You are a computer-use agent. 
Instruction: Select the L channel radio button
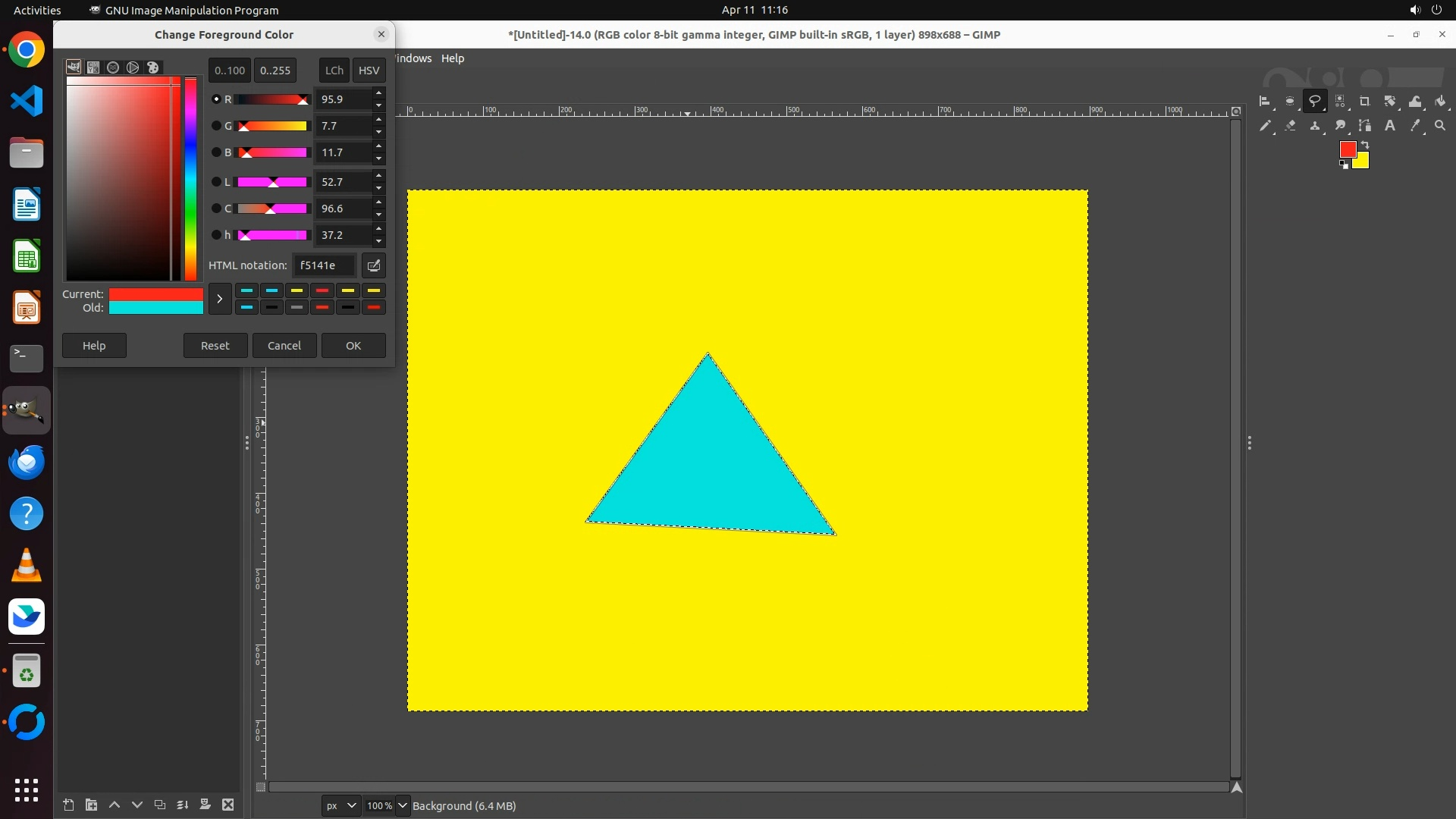pyautogui.click(x=216, y=182)
